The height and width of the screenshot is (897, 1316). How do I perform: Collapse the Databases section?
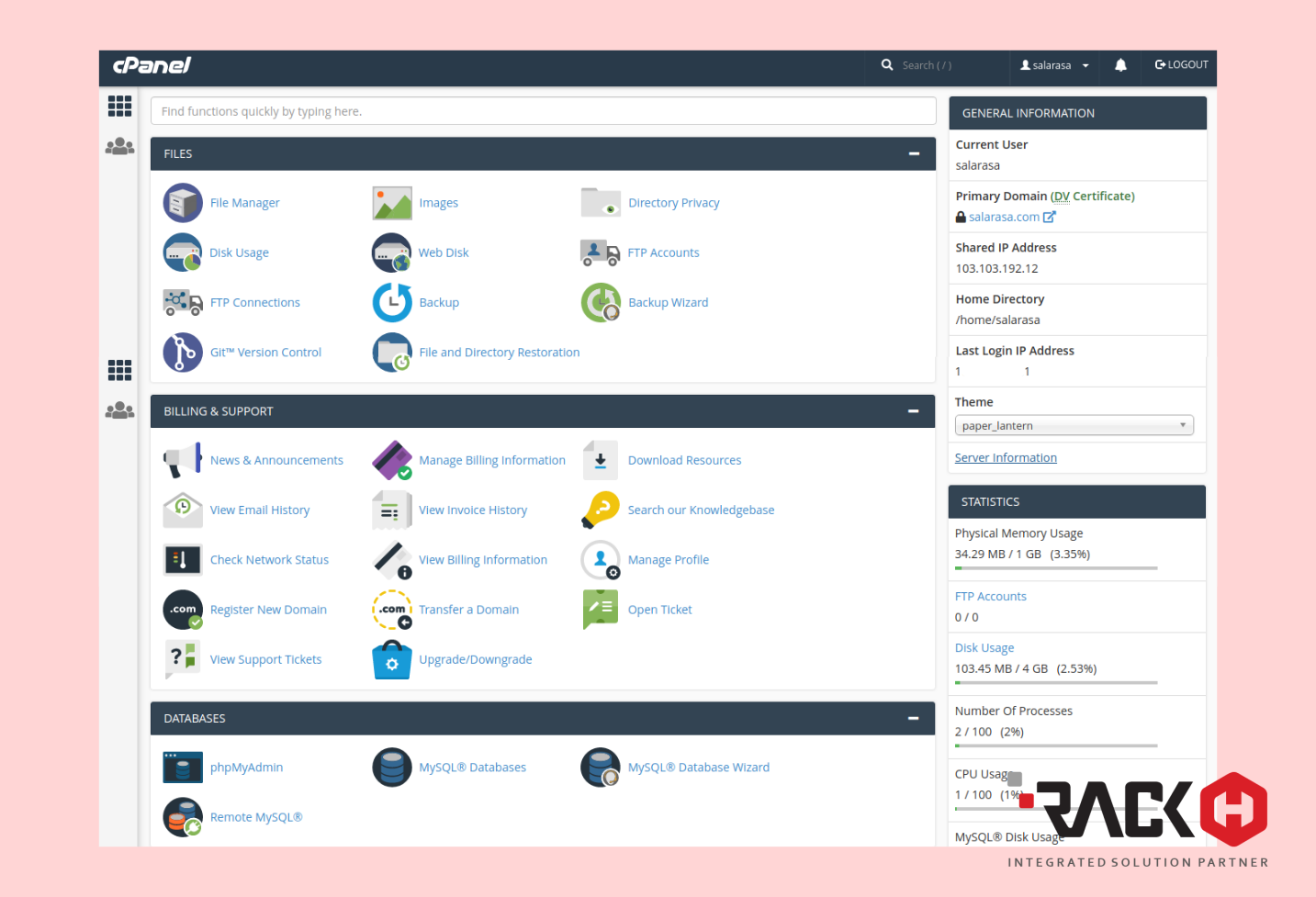[914, 718]
